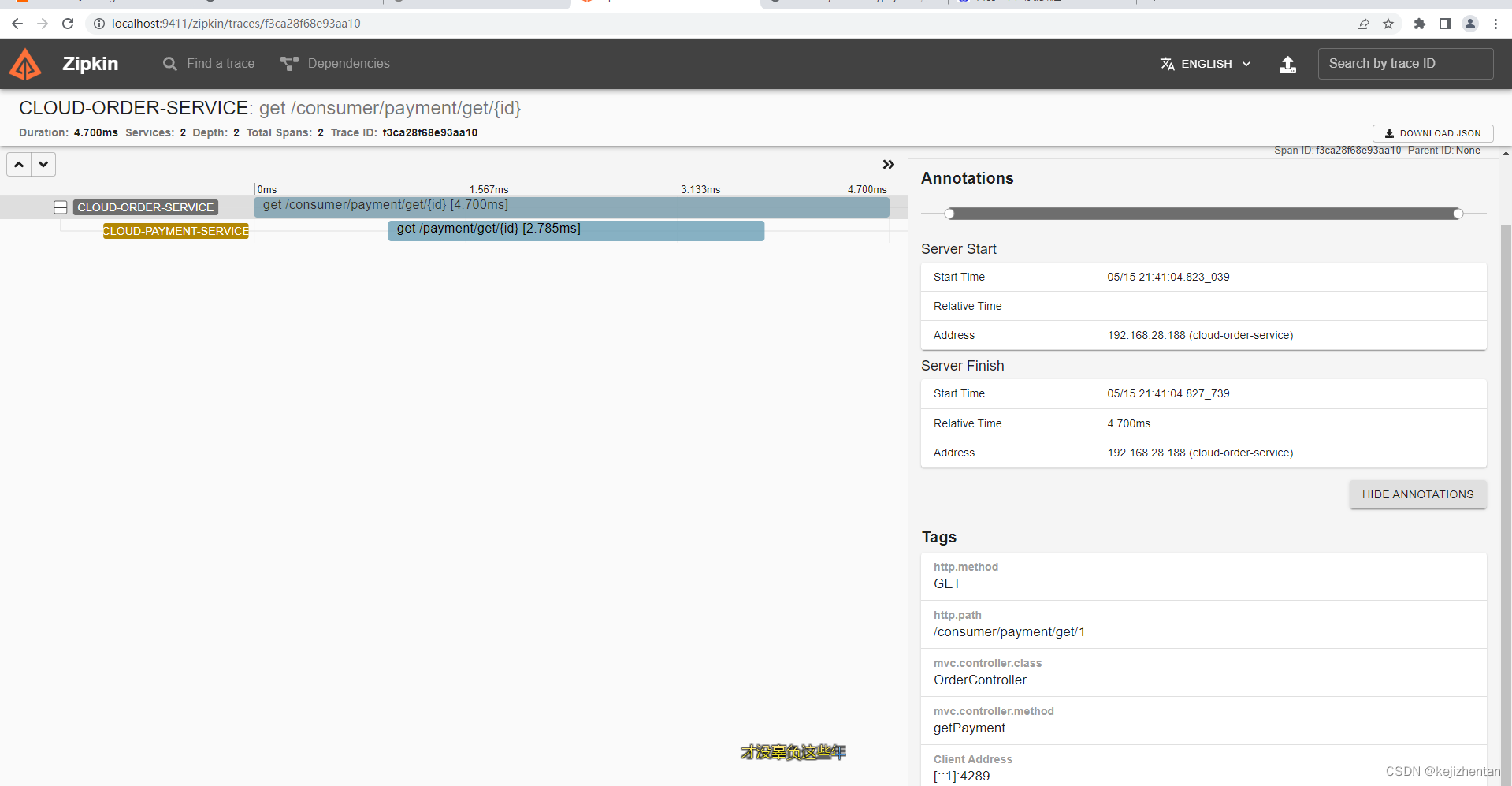
Task: Click the http.path /consumer/payment/get/1 value
Action: pos(1009,631)
